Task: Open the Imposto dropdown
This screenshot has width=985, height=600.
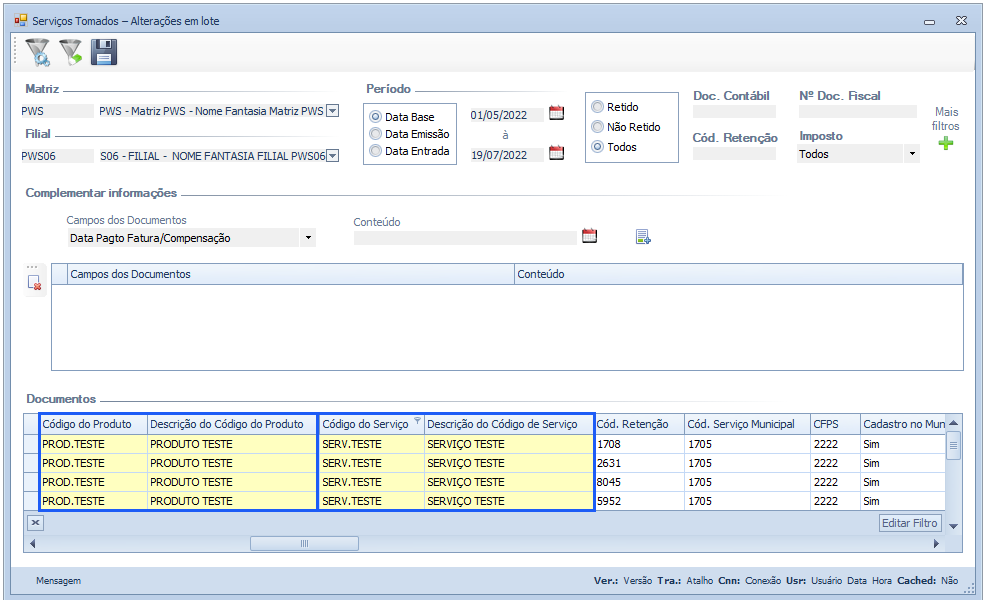Action: (911, 154)
